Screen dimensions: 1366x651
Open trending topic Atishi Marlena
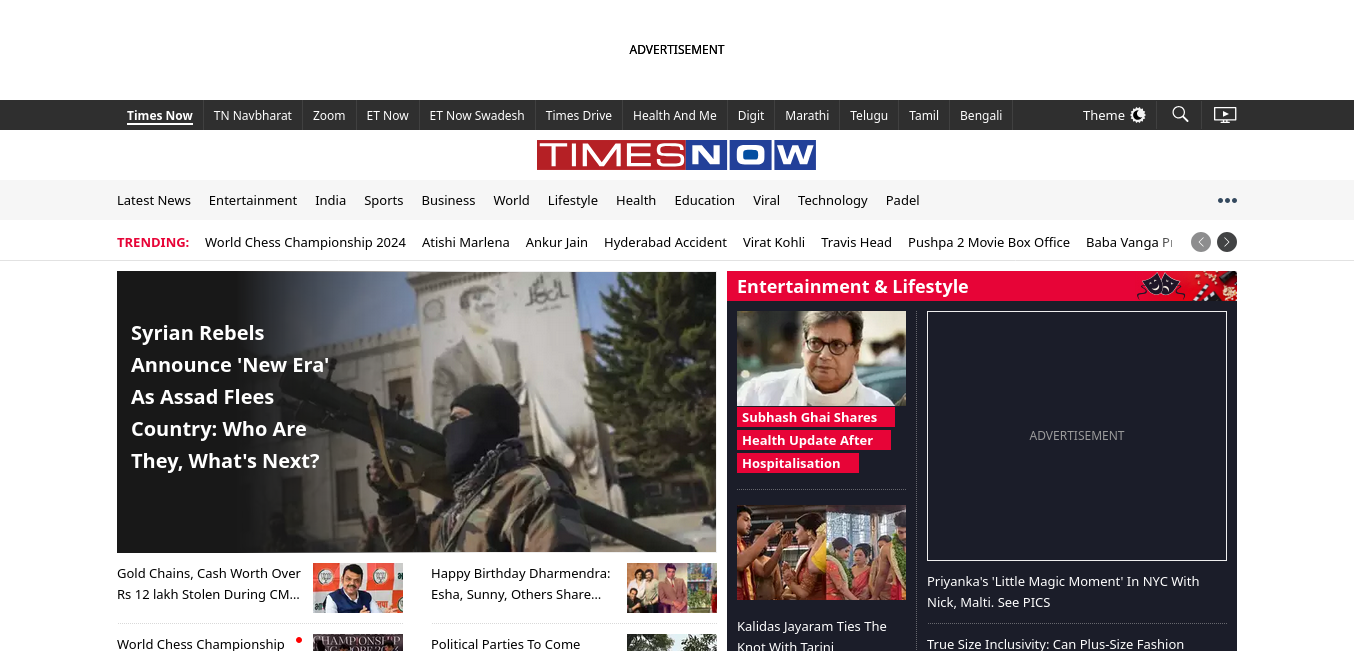pyautogui.click(x=466, y=242)
